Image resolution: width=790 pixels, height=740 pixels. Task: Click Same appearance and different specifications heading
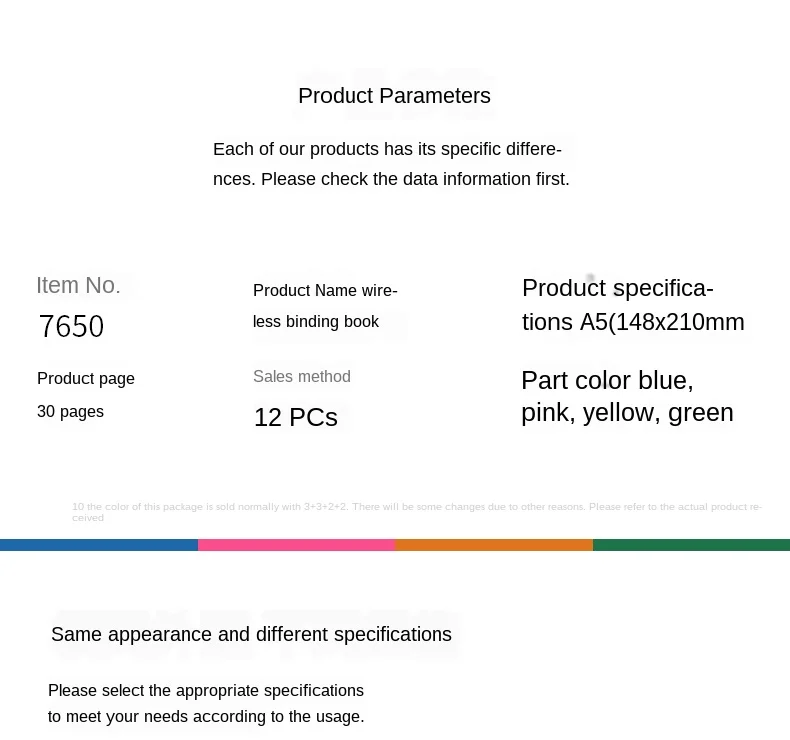point(251,634)
